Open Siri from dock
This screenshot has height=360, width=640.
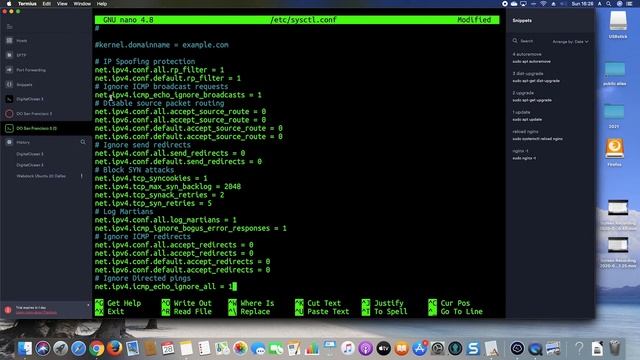(x=42, y=348)
